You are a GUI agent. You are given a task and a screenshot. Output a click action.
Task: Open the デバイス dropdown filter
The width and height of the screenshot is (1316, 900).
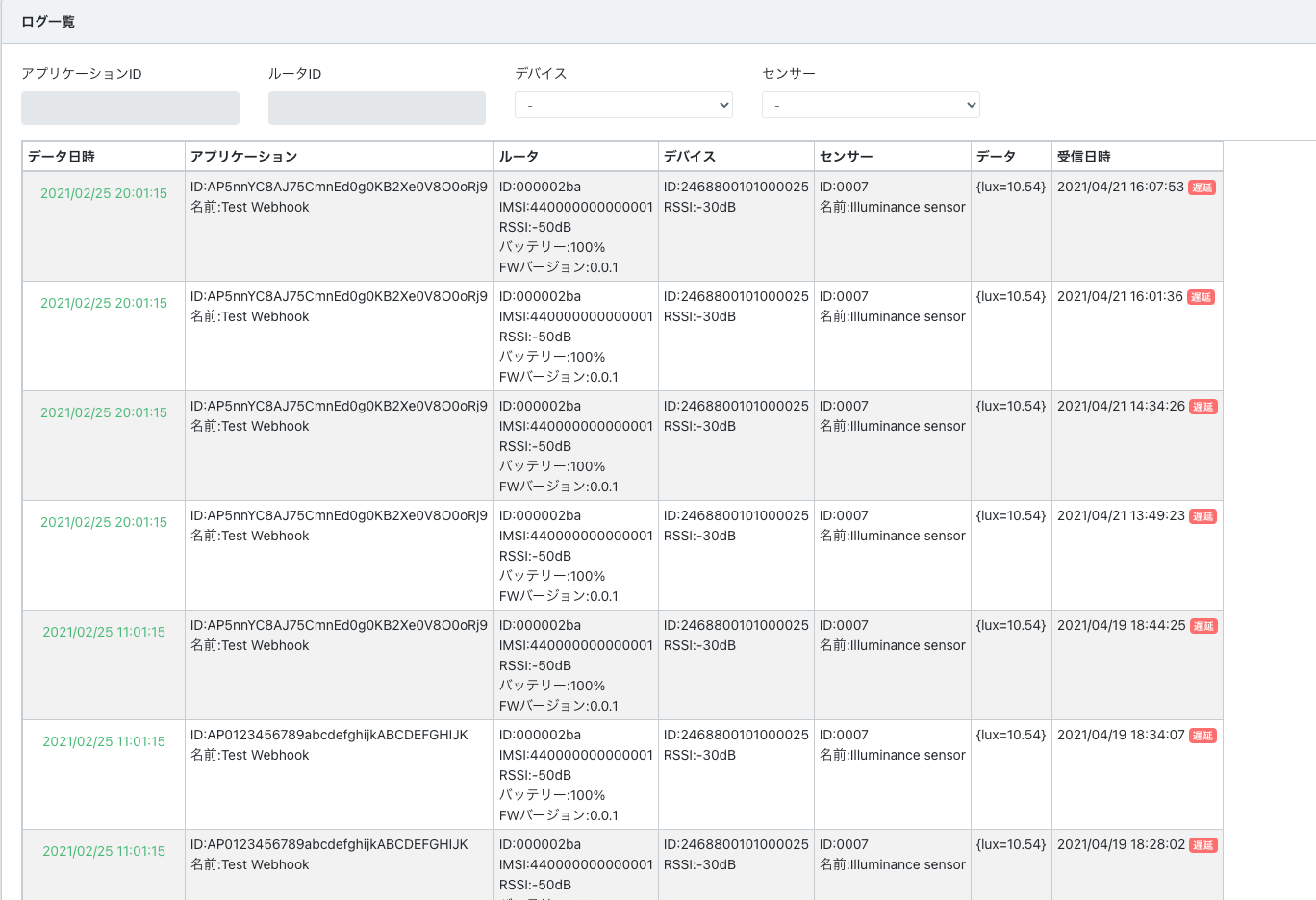623,105
